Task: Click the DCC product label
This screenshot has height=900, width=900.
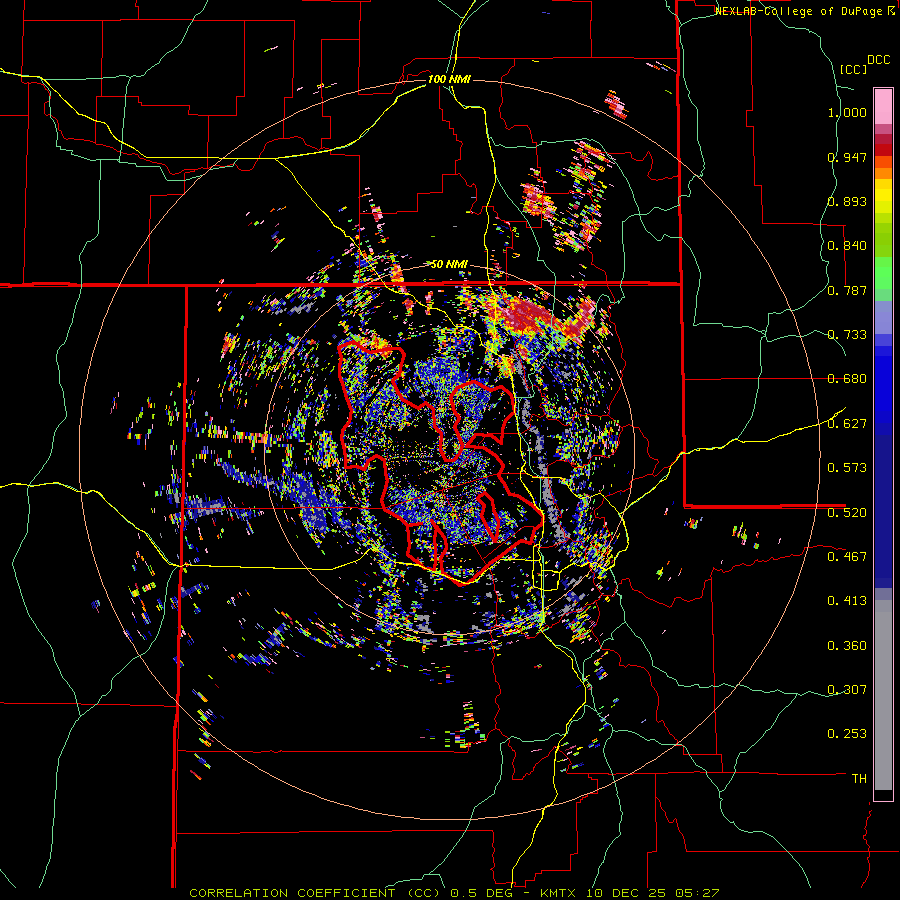Action: pyautogui.click(x=878, y=60)
